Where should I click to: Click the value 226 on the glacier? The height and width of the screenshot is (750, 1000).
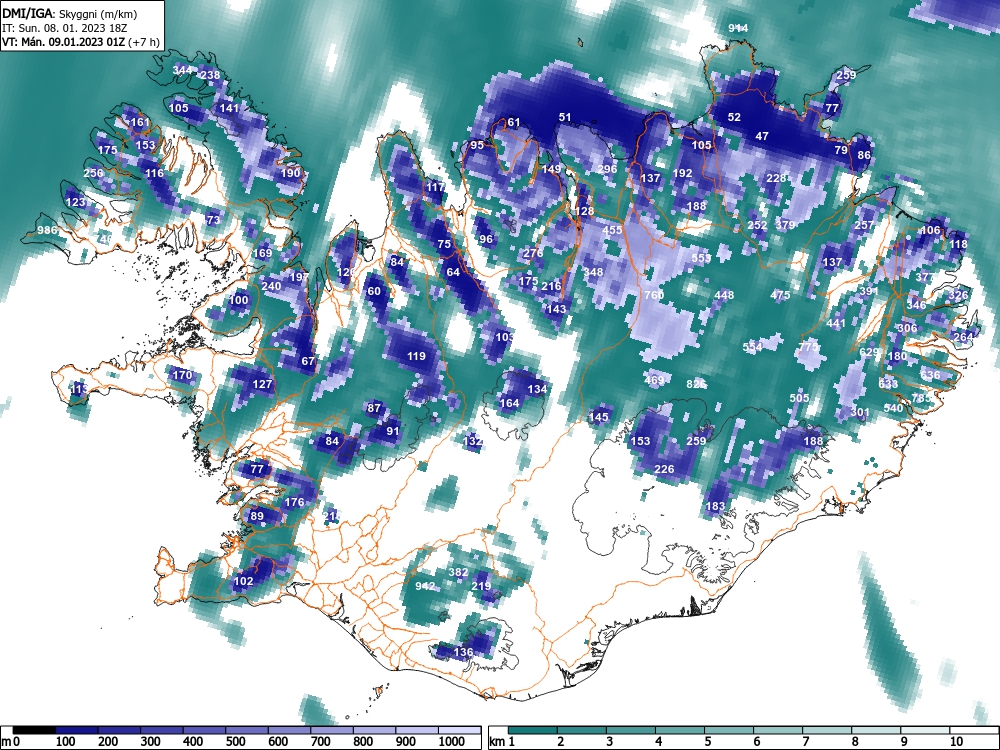664,469
